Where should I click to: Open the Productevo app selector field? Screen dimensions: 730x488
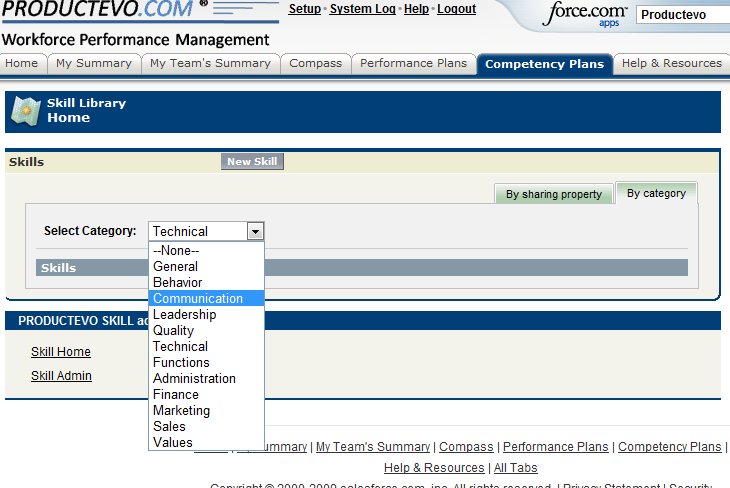pos(683,15)
